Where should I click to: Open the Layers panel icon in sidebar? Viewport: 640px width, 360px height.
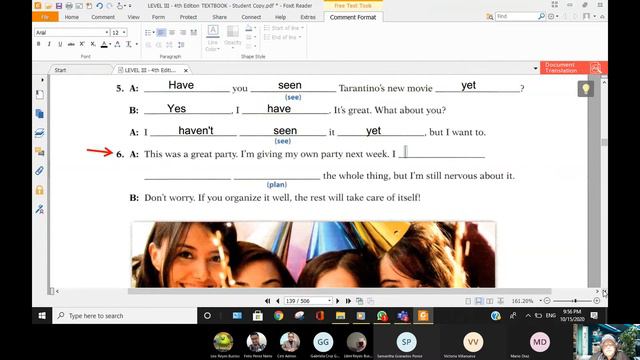click(40, 133)
